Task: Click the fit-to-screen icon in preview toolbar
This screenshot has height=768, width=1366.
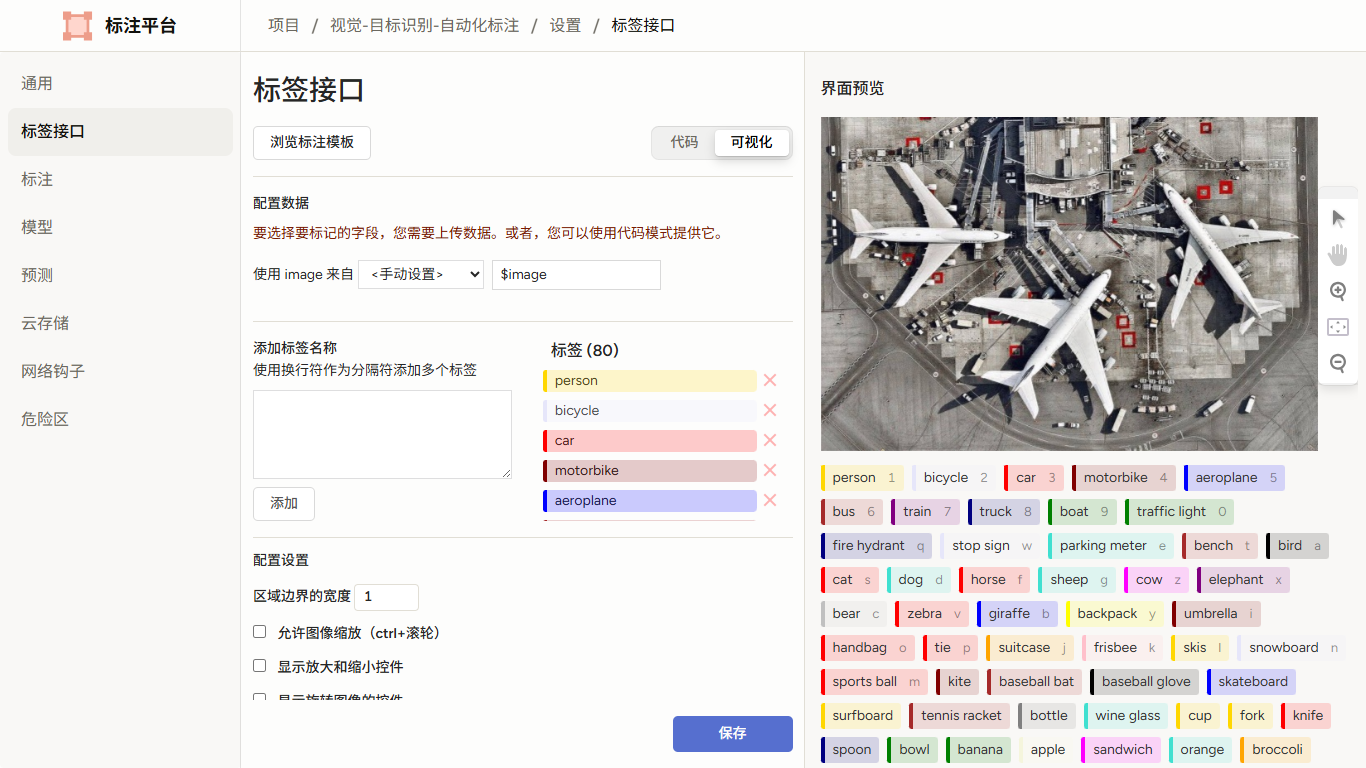Action: pos(1338,327)
